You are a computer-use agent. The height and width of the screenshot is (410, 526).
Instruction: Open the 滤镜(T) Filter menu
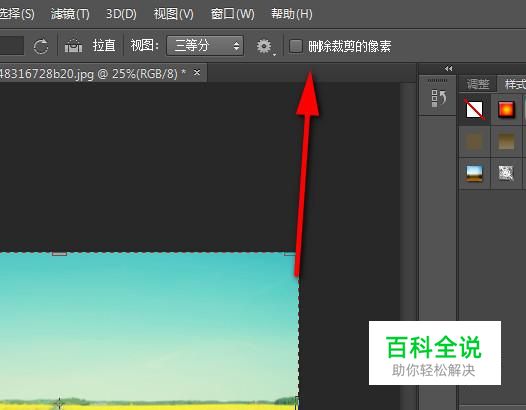click(x=70, y=14)
